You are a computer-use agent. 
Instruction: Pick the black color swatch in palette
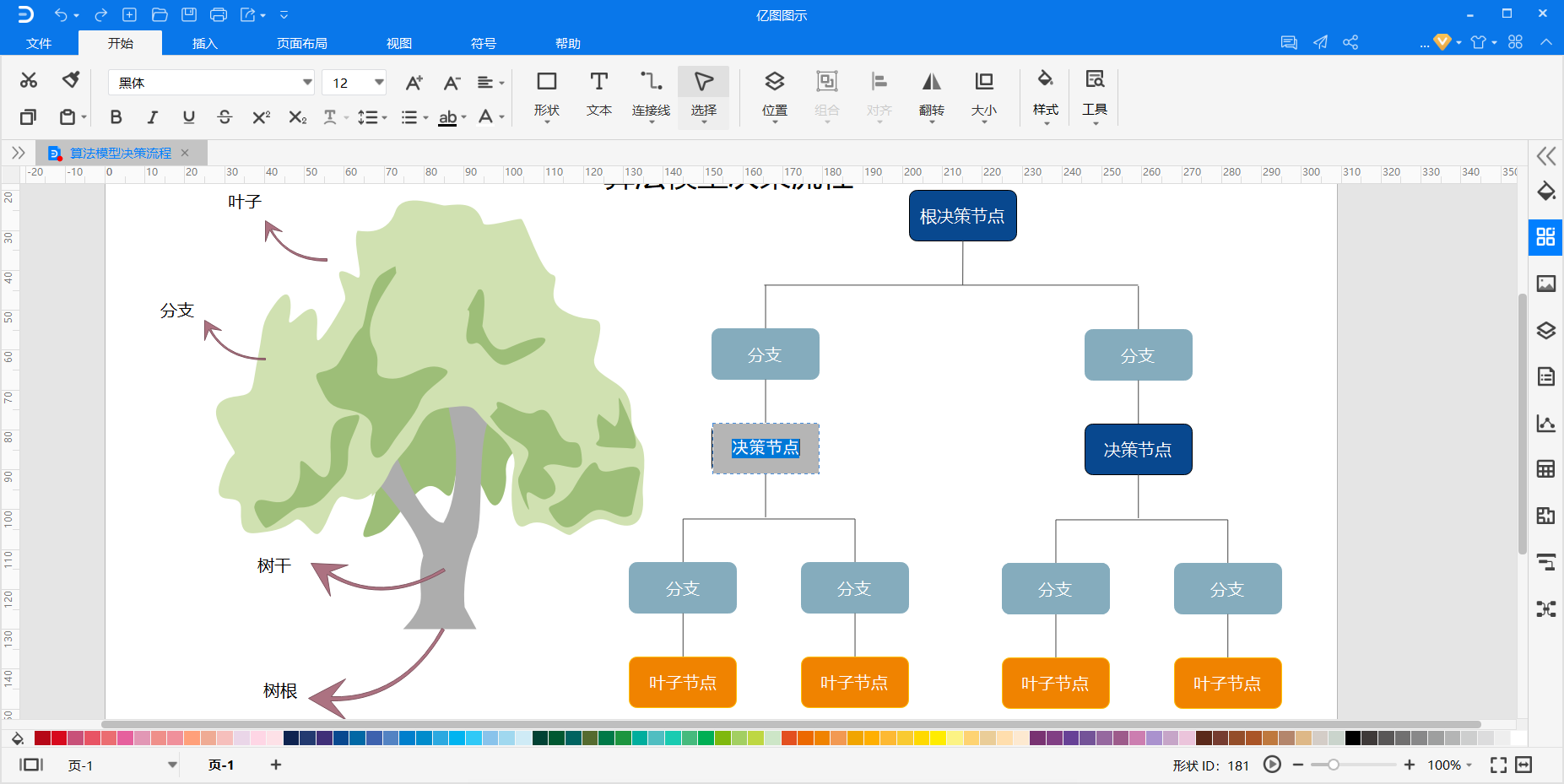coord(1353,738)
